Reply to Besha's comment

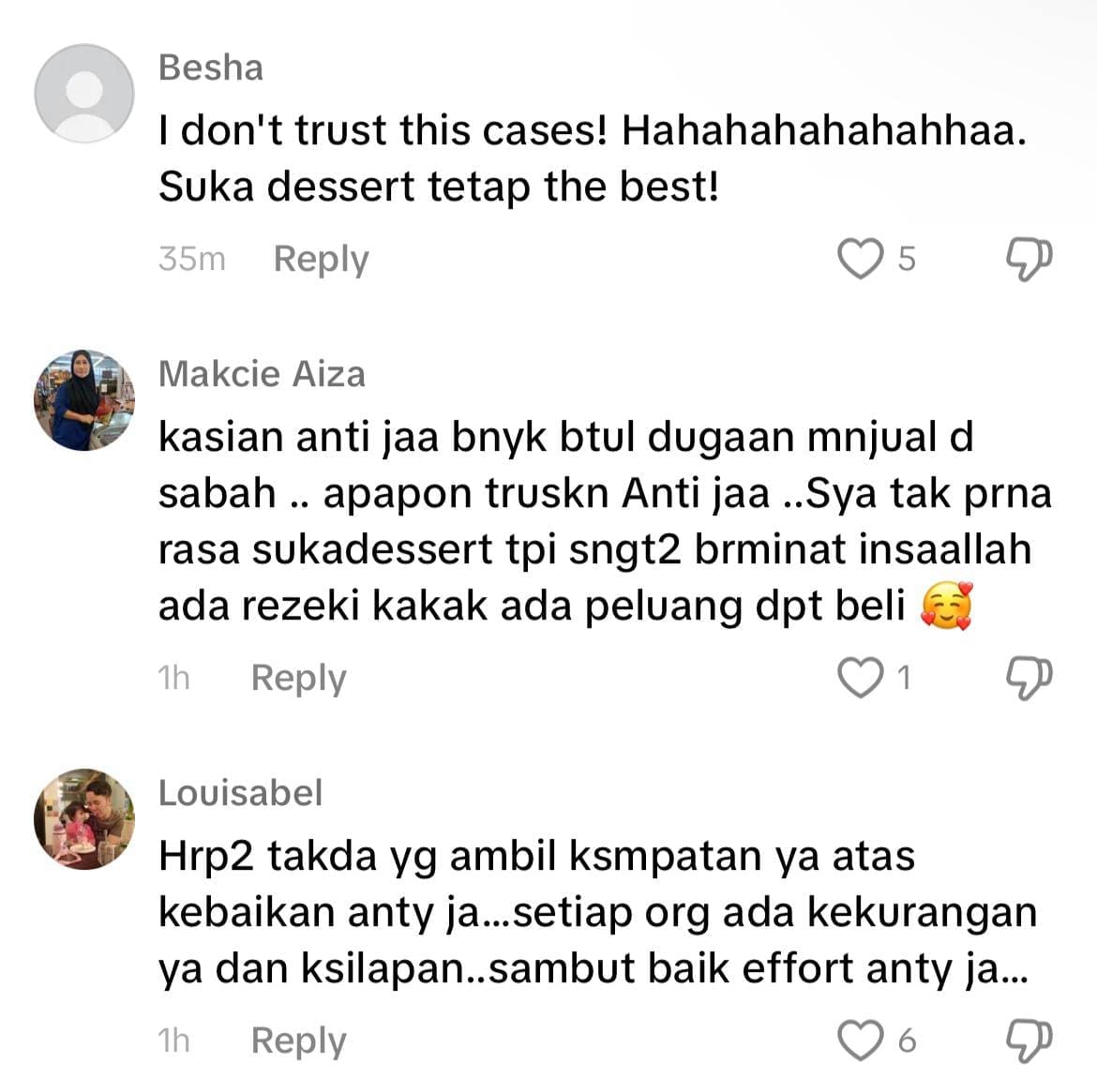pyautogui.click(x=321, y=260)
